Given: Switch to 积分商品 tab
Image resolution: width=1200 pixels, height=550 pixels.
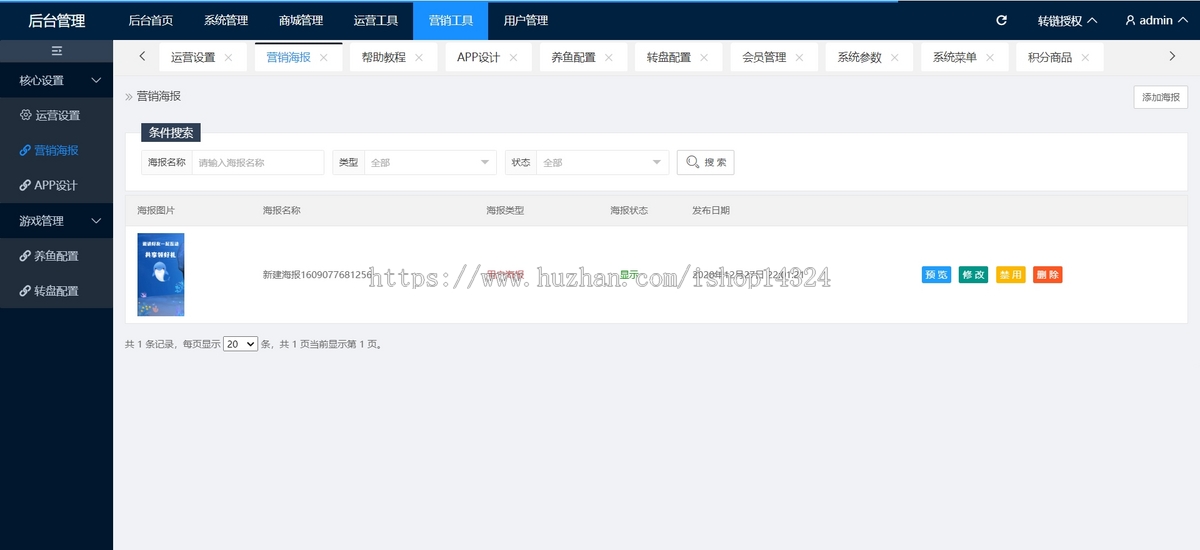Looking at the screenshot, I should click(1050, 58).
